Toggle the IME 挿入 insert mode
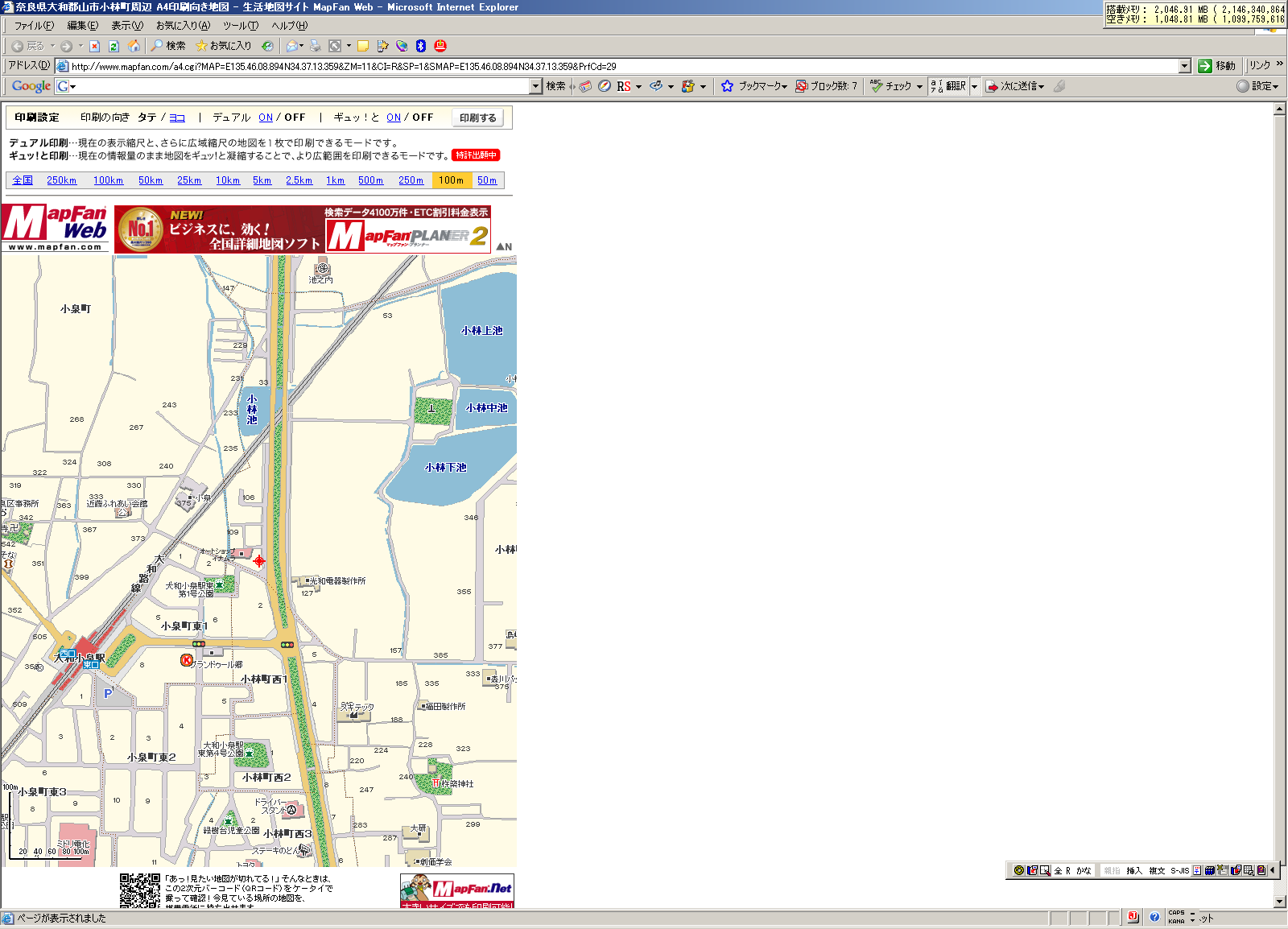 [x=1134, y=870]
